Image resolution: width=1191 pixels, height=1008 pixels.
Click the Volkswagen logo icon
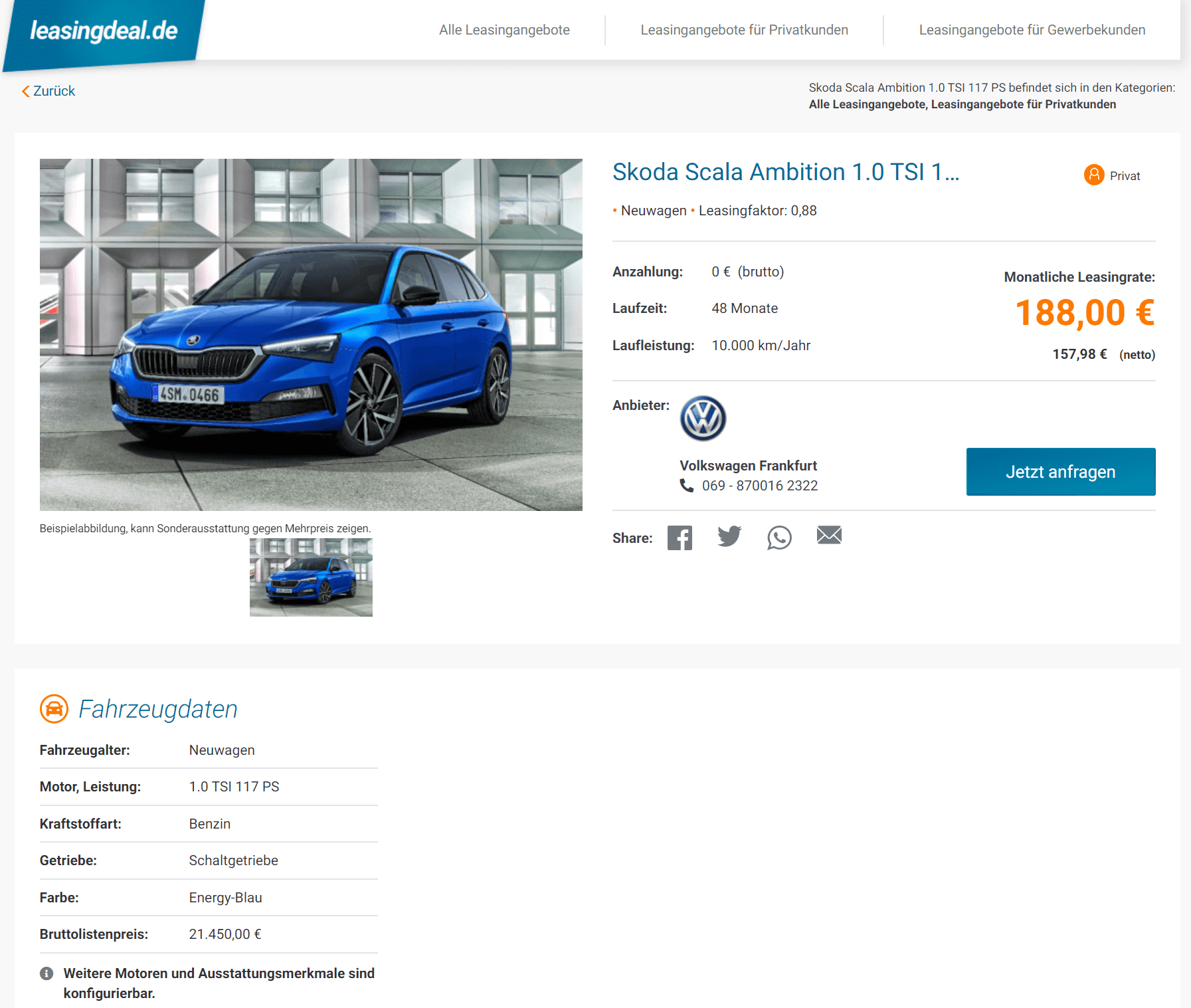703,419
